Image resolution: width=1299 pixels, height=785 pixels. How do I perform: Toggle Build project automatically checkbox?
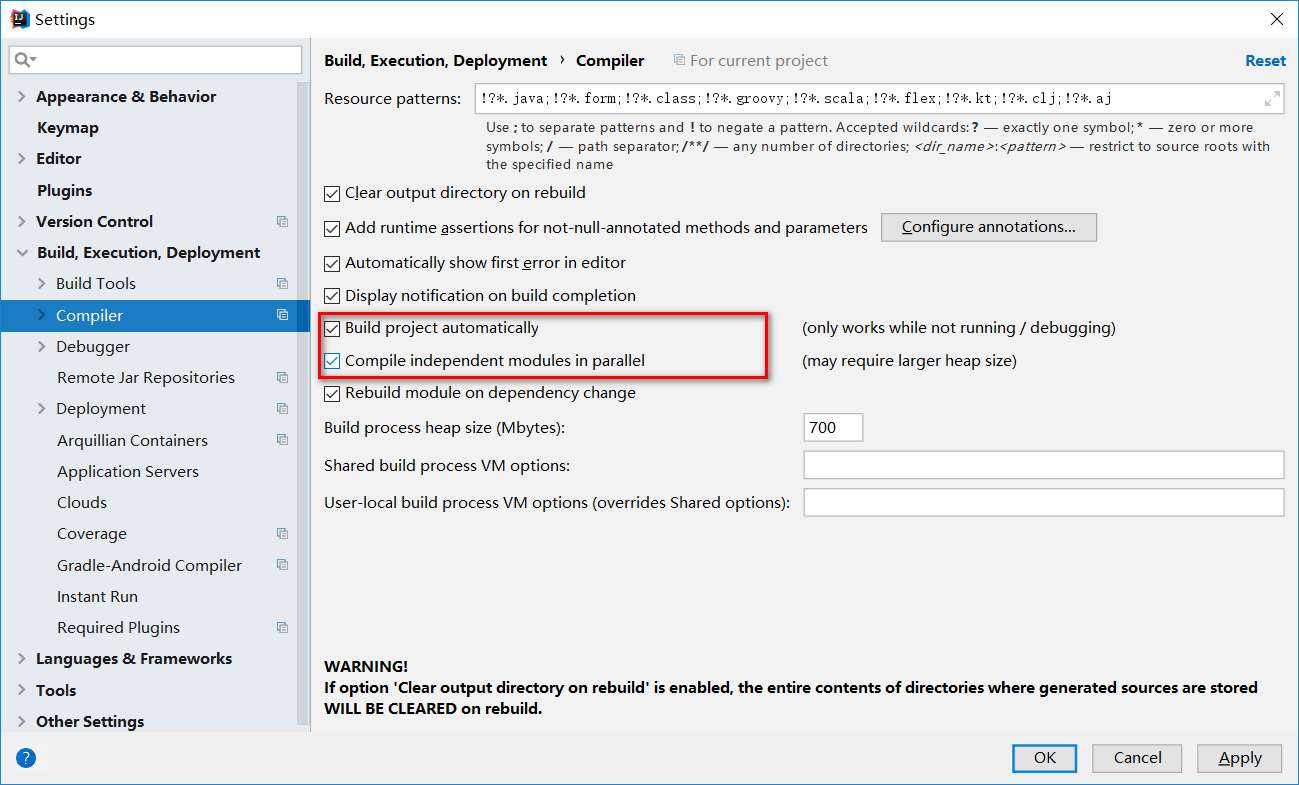coord(332,328)
